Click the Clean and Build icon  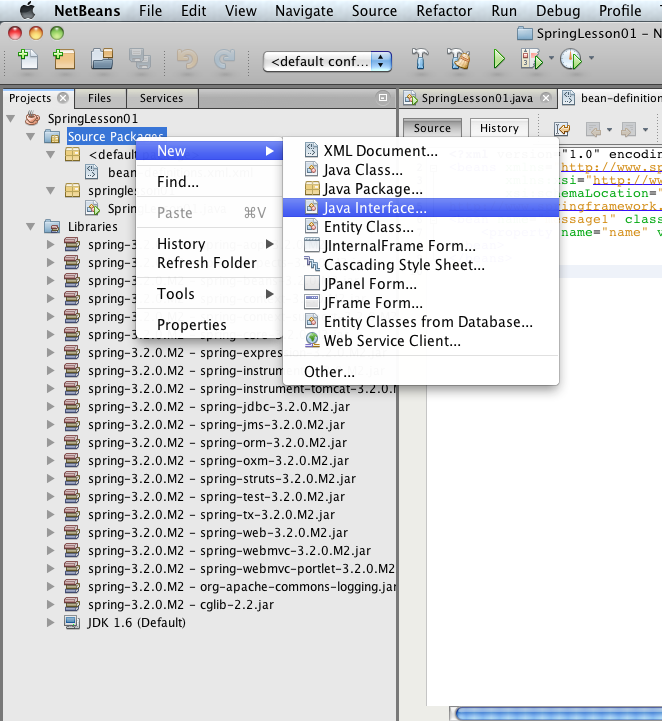tap(459, 59)
